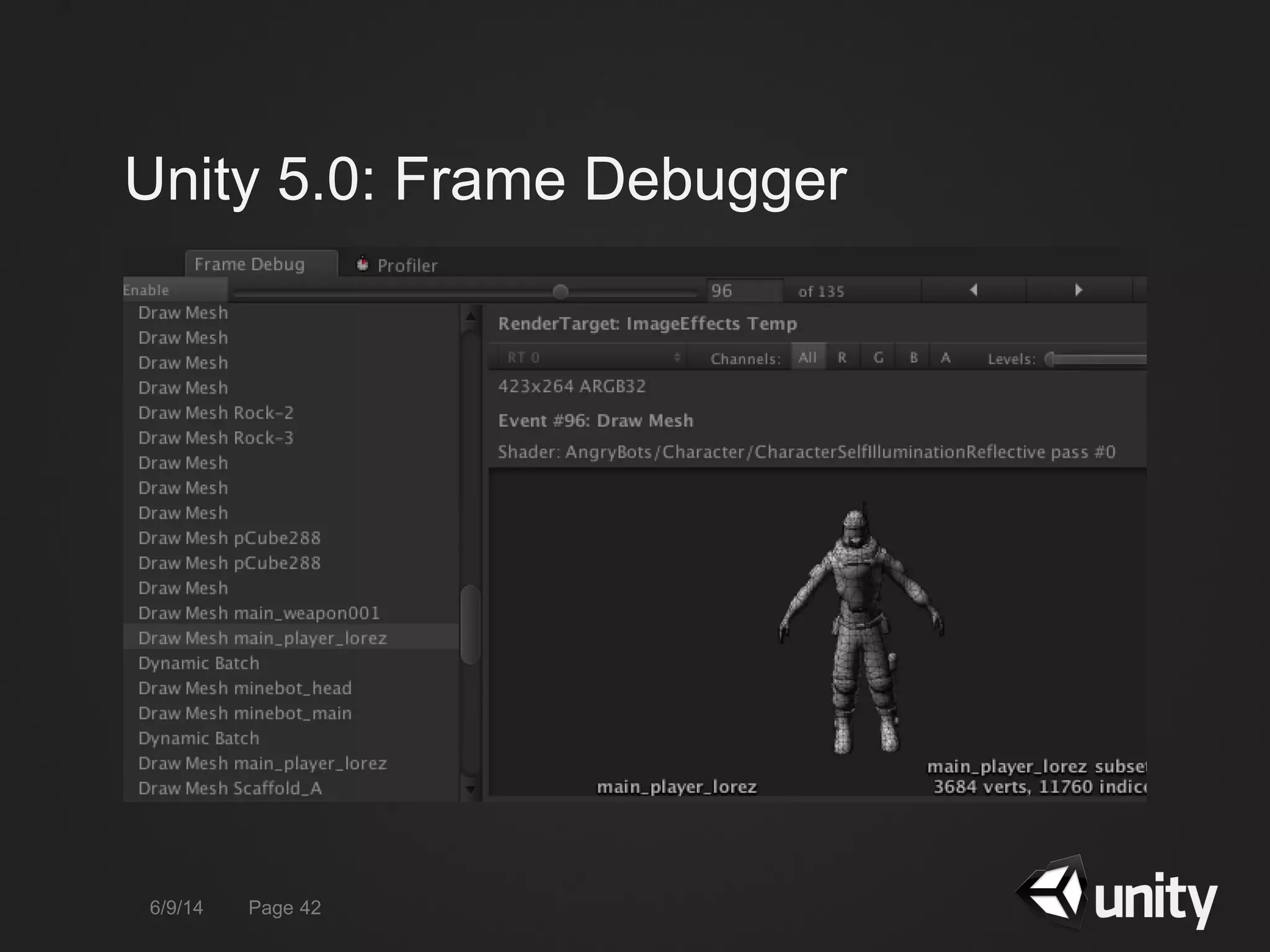Screen dimensions: 1270x952
Task: Click the previous event arrow button
Action: (x=974, y=290)
